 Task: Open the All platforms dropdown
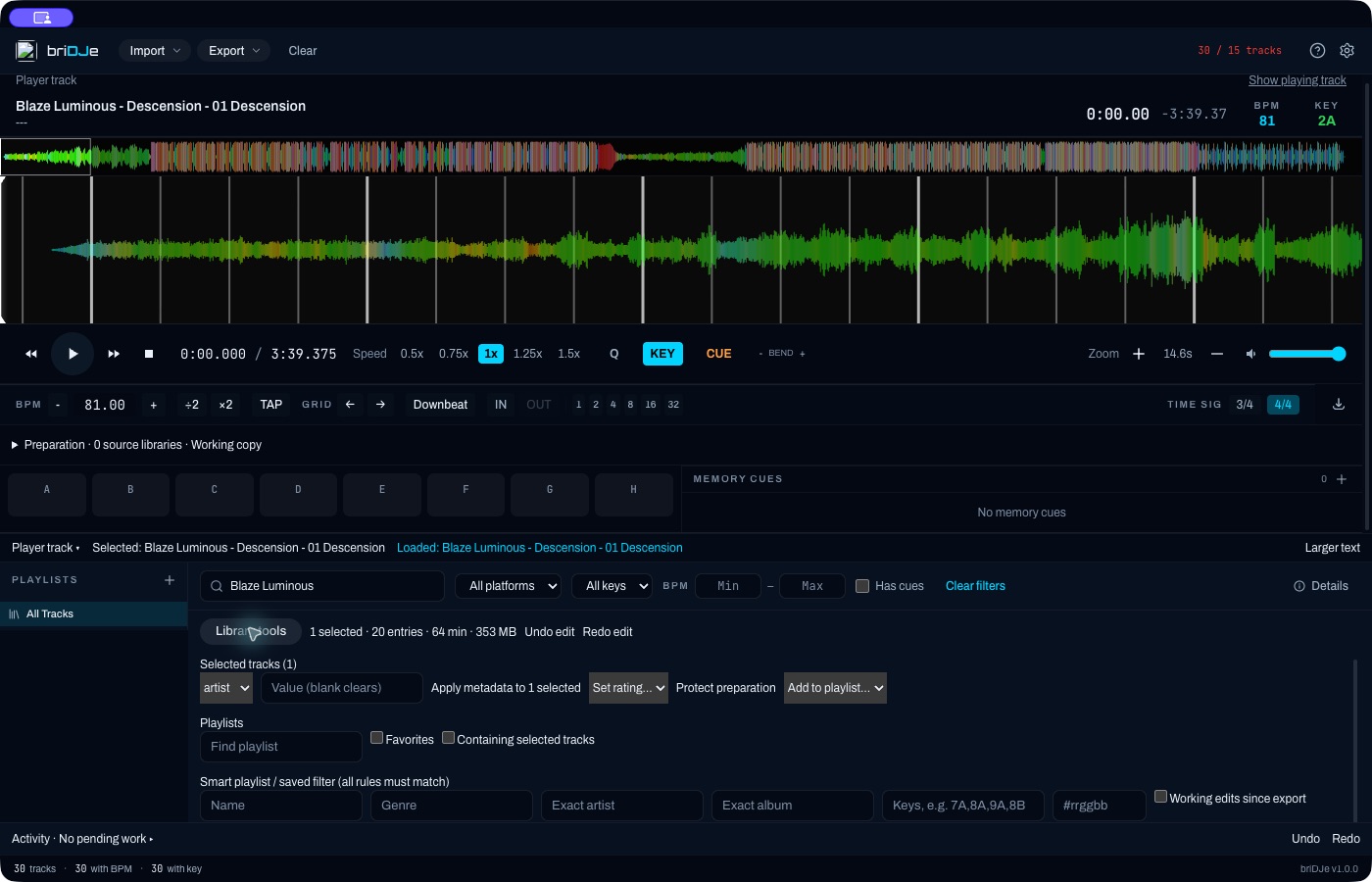(508, 586)
